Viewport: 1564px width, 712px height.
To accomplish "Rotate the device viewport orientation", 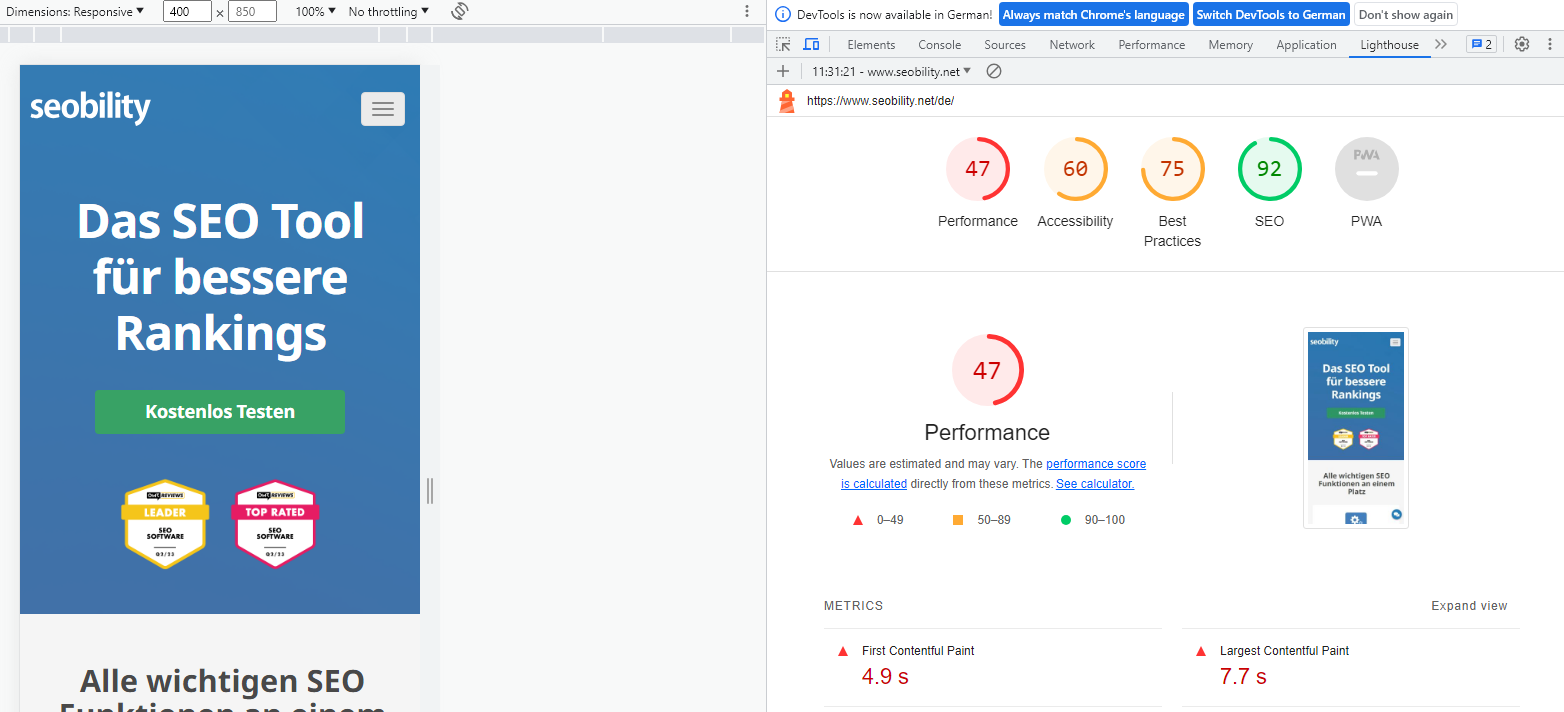I will pyautogui.click(x=460, y=12).
